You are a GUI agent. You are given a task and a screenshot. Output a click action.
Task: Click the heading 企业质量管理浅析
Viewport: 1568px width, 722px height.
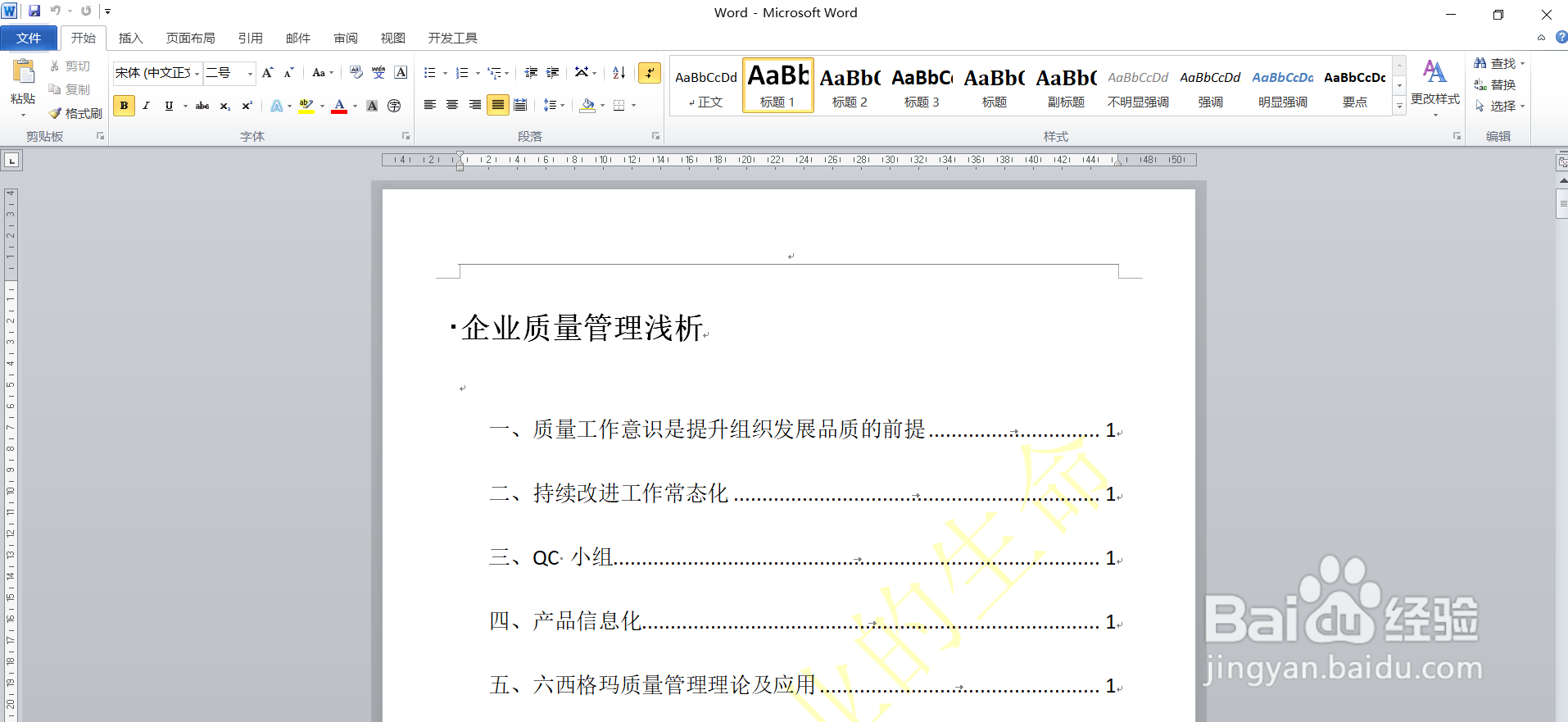tap(582, 328)
